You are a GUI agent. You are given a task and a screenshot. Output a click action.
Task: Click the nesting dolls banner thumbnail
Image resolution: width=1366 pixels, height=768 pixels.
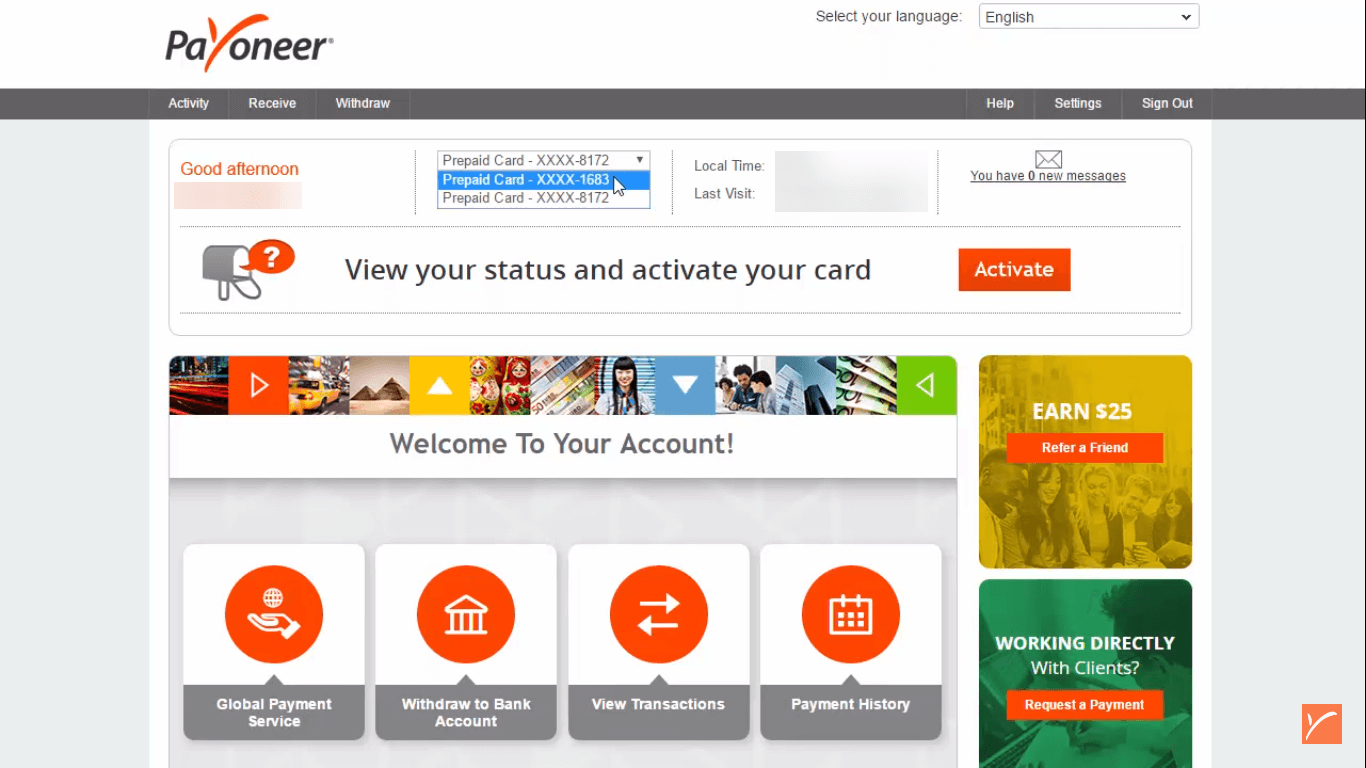(500, 385)
